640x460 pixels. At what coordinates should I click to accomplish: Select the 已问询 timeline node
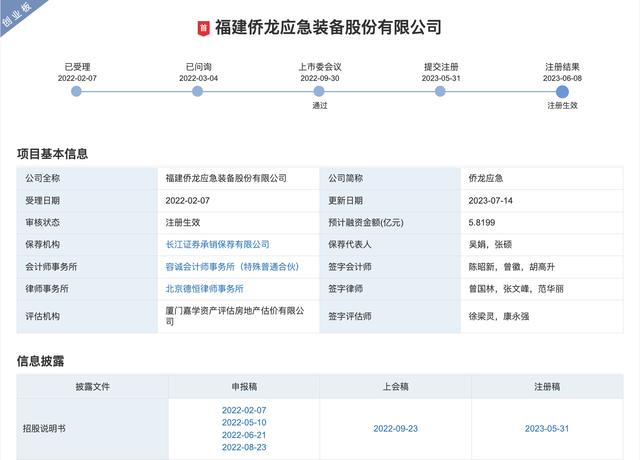pos(198,91)
